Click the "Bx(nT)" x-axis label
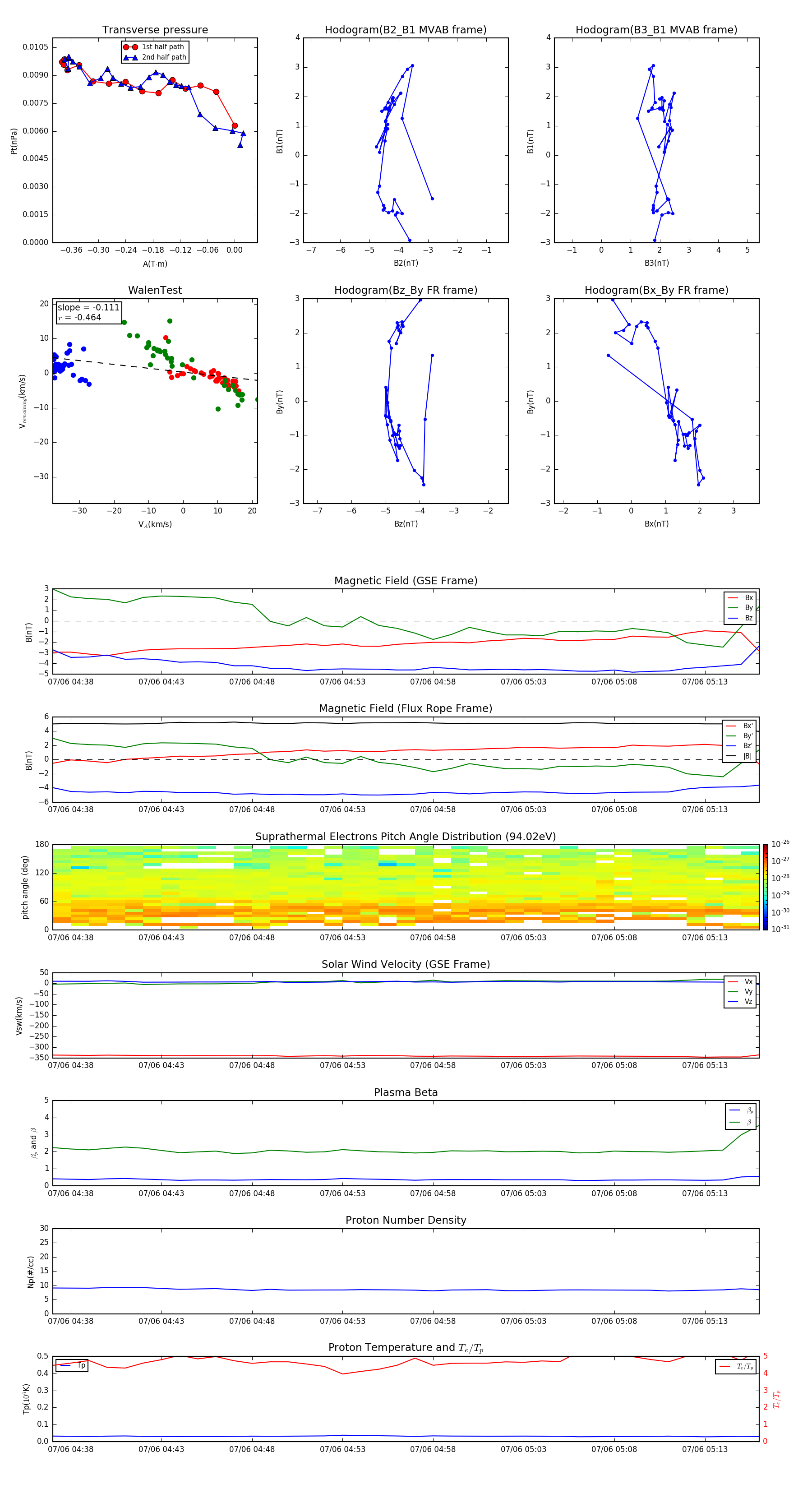Image resolution: width=812 pixels, height=1489 pixels. click(656, 524)
